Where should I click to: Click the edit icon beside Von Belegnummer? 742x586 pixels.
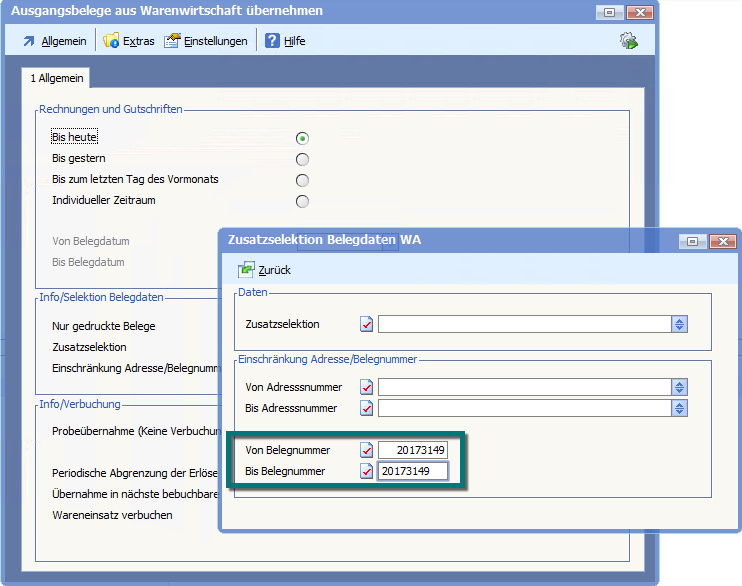click(x=367, y=450)
